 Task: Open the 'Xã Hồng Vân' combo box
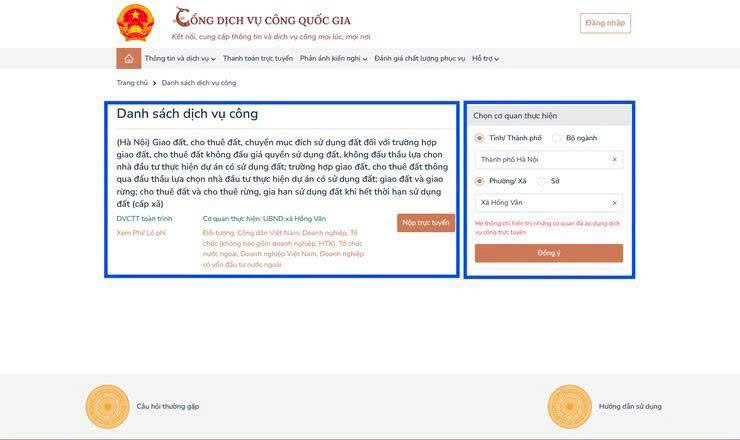(549, 203)
